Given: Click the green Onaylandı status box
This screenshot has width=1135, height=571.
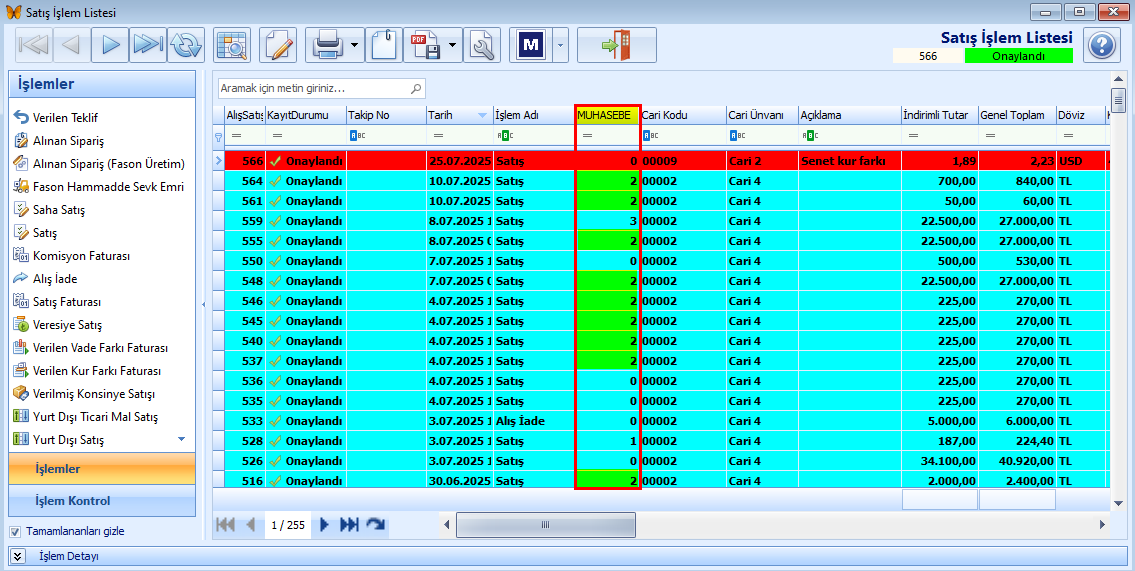Looking at the screenshot, I should (x=1018, y=56).
